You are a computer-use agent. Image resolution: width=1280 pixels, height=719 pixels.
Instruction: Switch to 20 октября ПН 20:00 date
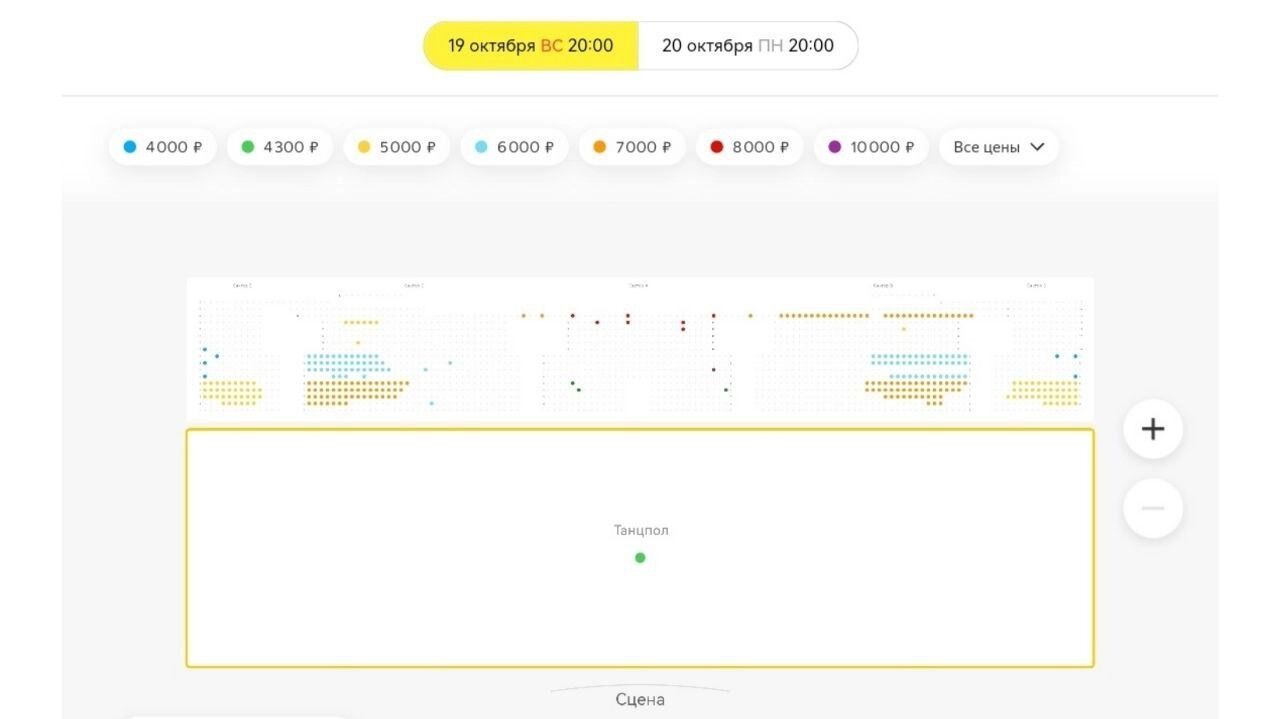tap(748, 46)
